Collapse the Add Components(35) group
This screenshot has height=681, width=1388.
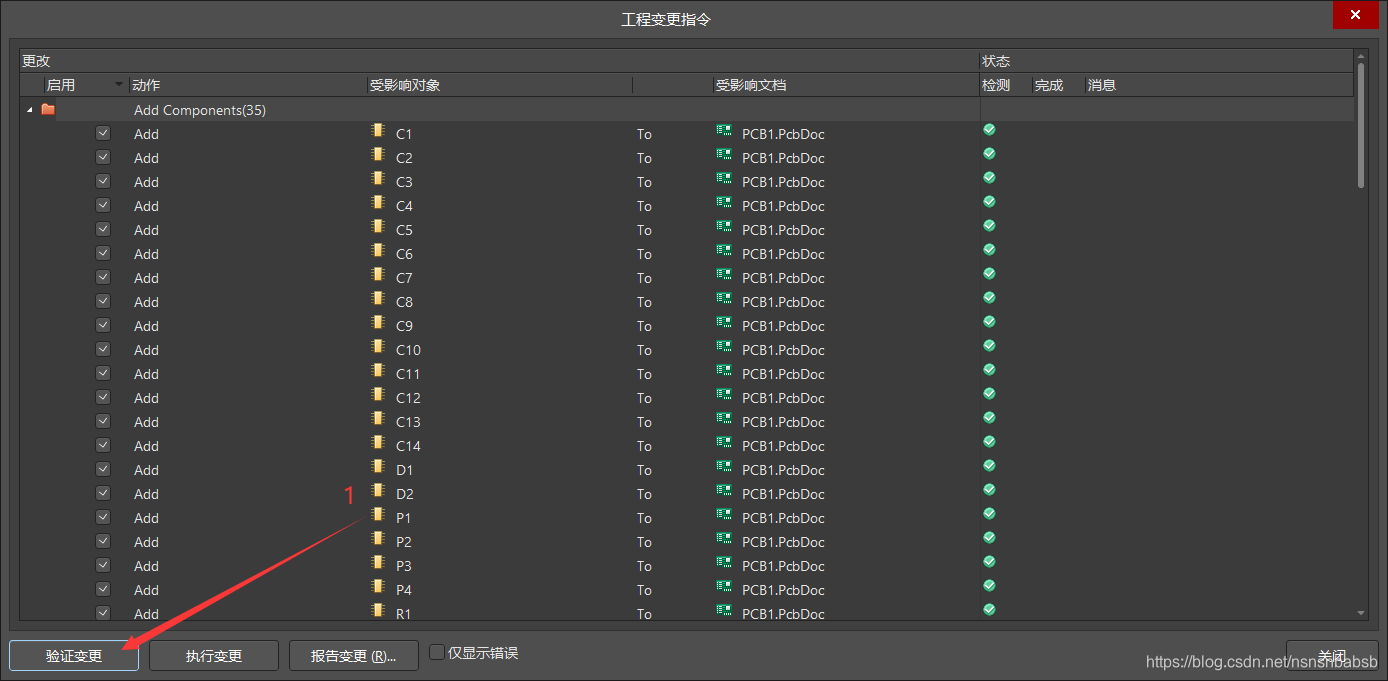(29, 110)
